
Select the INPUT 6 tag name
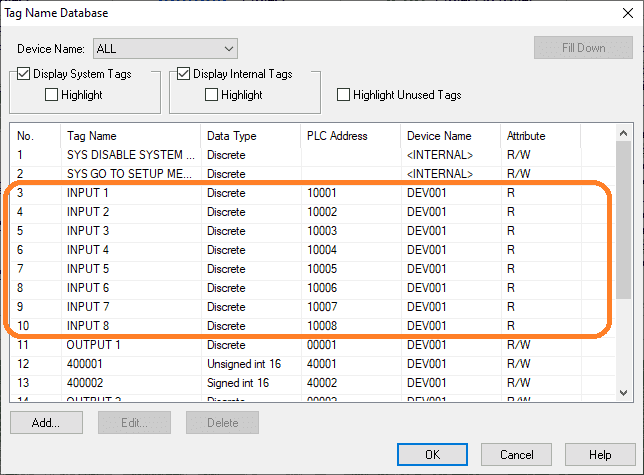(x=88, y=288)
